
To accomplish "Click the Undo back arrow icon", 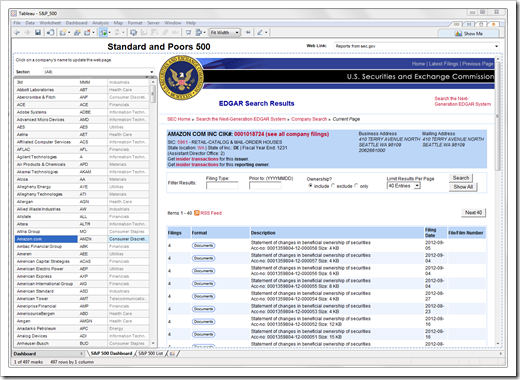I will point(17,32).
